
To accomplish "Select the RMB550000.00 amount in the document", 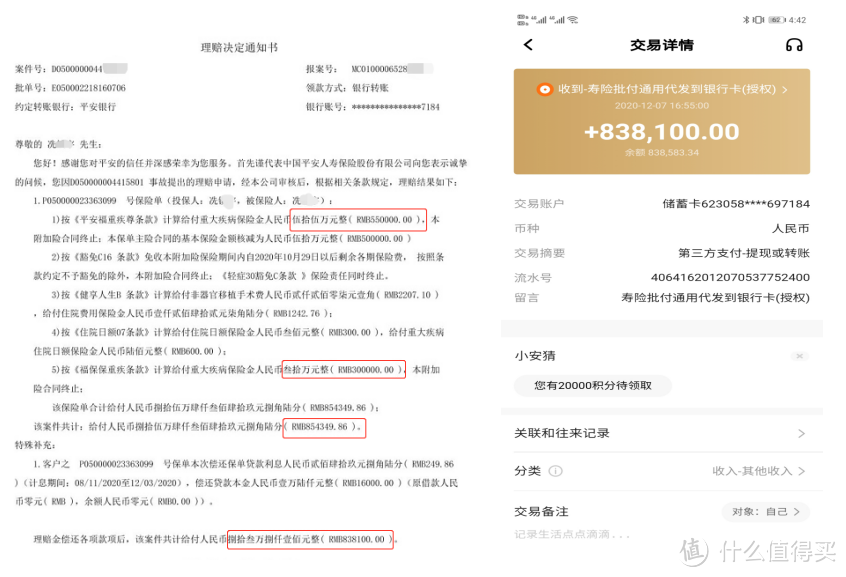I will tap(384, 220).
